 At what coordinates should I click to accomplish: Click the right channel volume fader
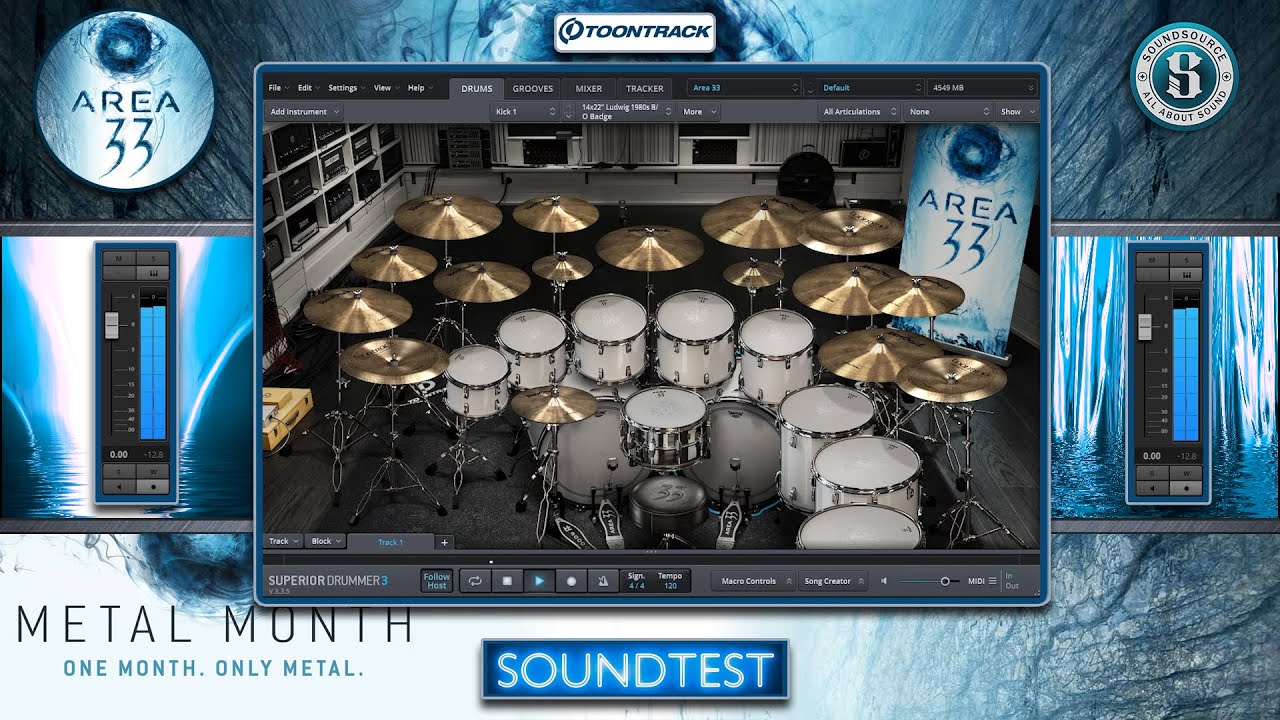tap(1144, 325)
